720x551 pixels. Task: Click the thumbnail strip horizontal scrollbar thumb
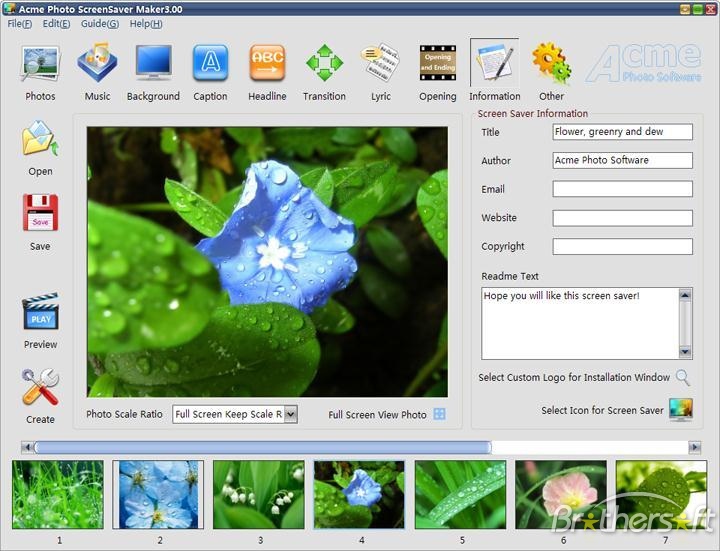pos(263,447)
